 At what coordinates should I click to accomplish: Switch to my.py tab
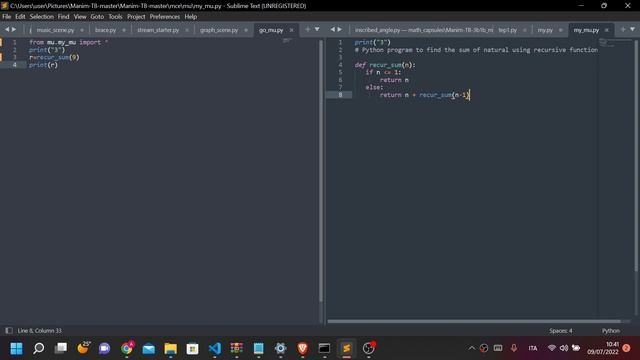545,30
